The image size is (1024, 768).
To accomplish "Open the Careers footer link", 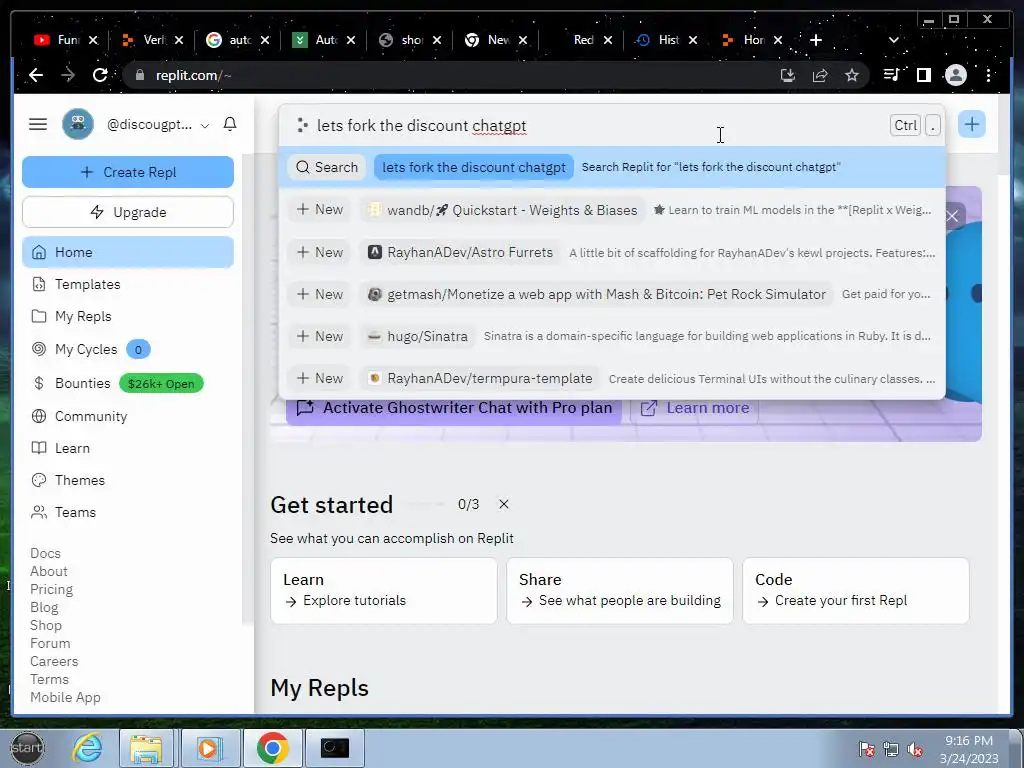I will click(x=54, y=661).
